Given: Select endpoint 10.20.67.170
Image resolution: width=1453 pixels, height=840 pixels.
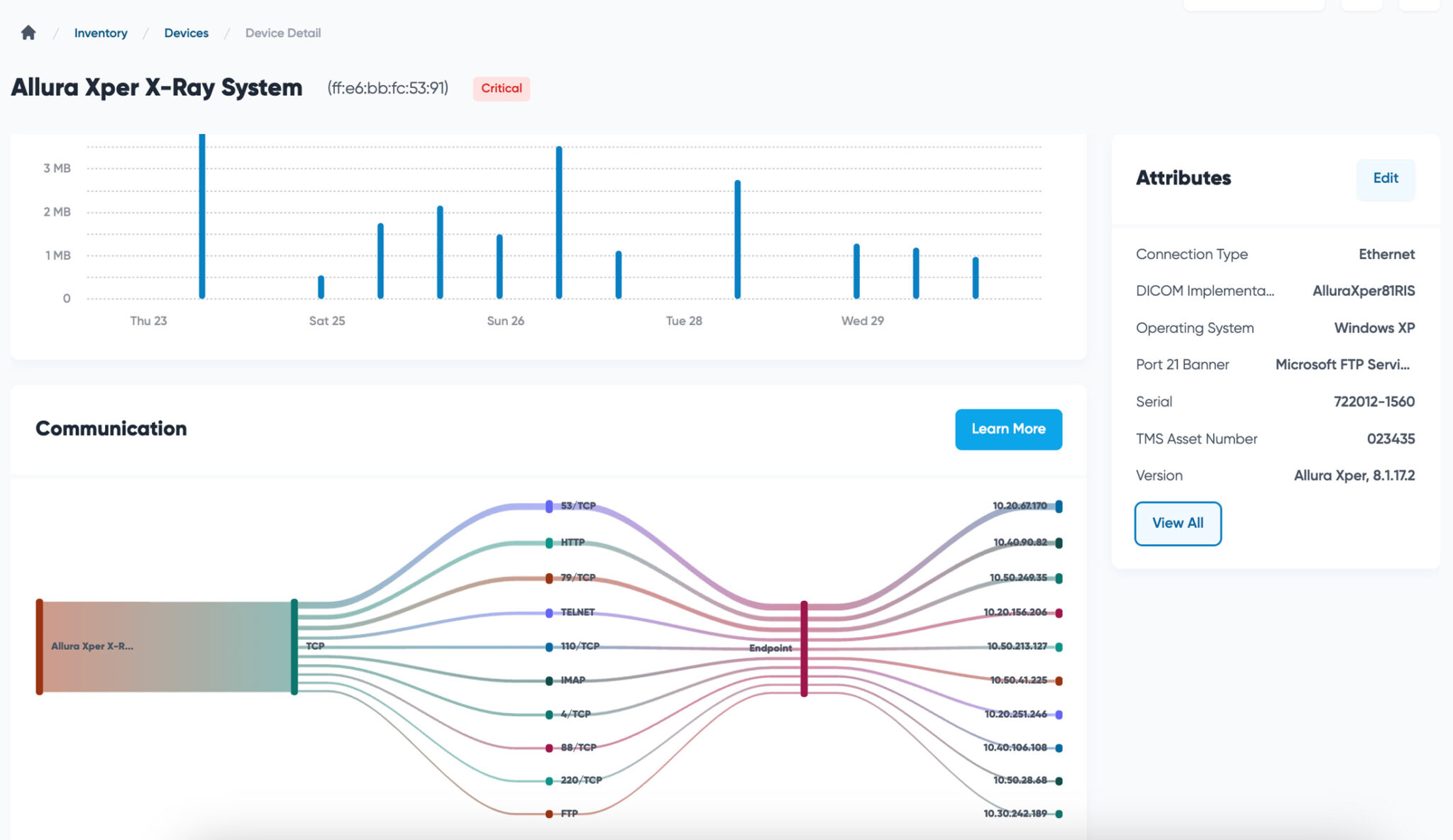Looking at the screenshot, I should (1059, 506).
